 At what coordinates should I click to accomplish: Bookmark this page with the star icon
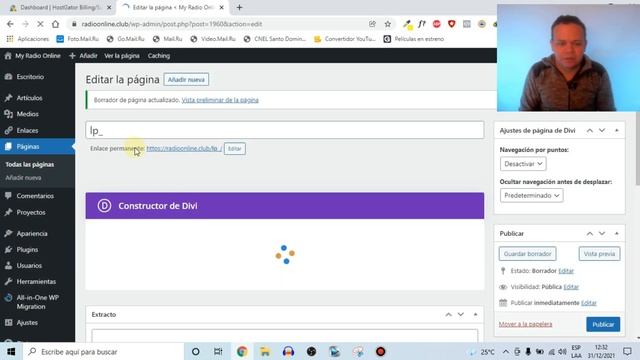(388, 24)
